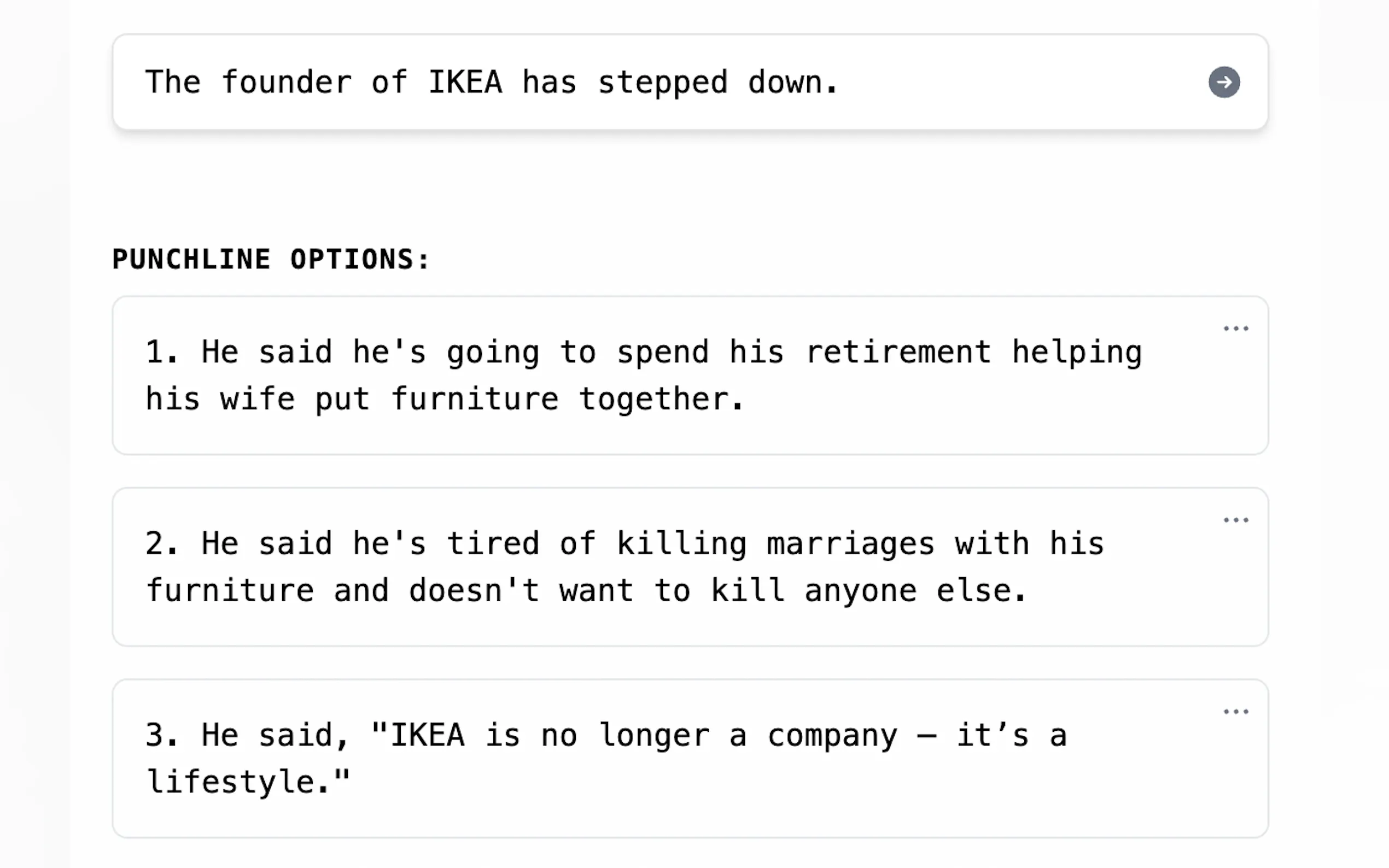The image size is (1389, 868).
Task: Click "IKEA" in the third punchline quote
Action: click(x=427, y=735)
